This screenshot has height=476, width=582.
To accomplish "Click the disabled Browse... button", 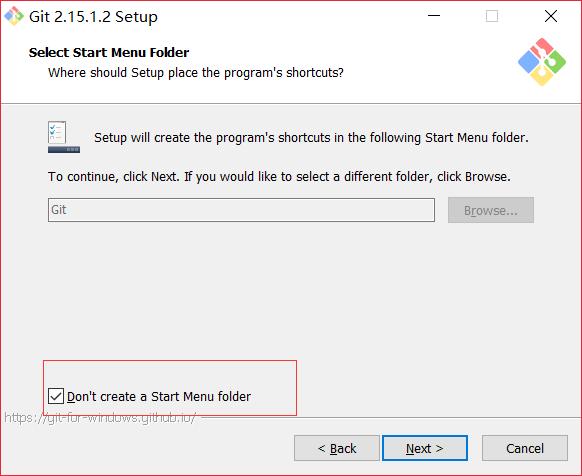I will click(x=491, y=210).
